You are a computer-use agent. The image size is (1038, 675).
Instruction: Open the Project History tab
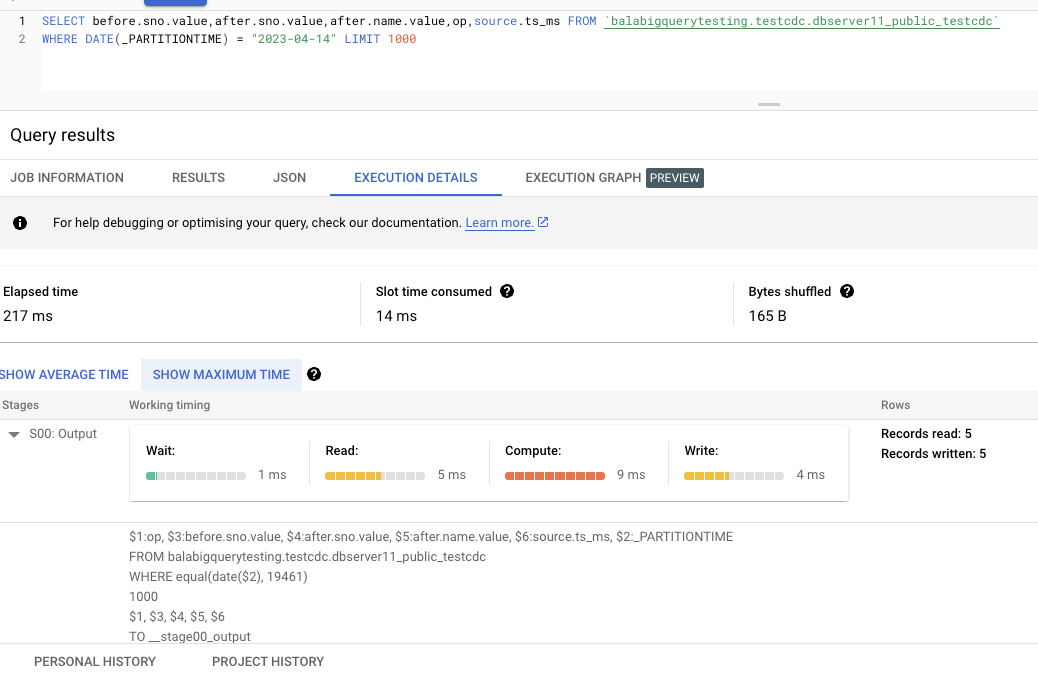[268, 662]
